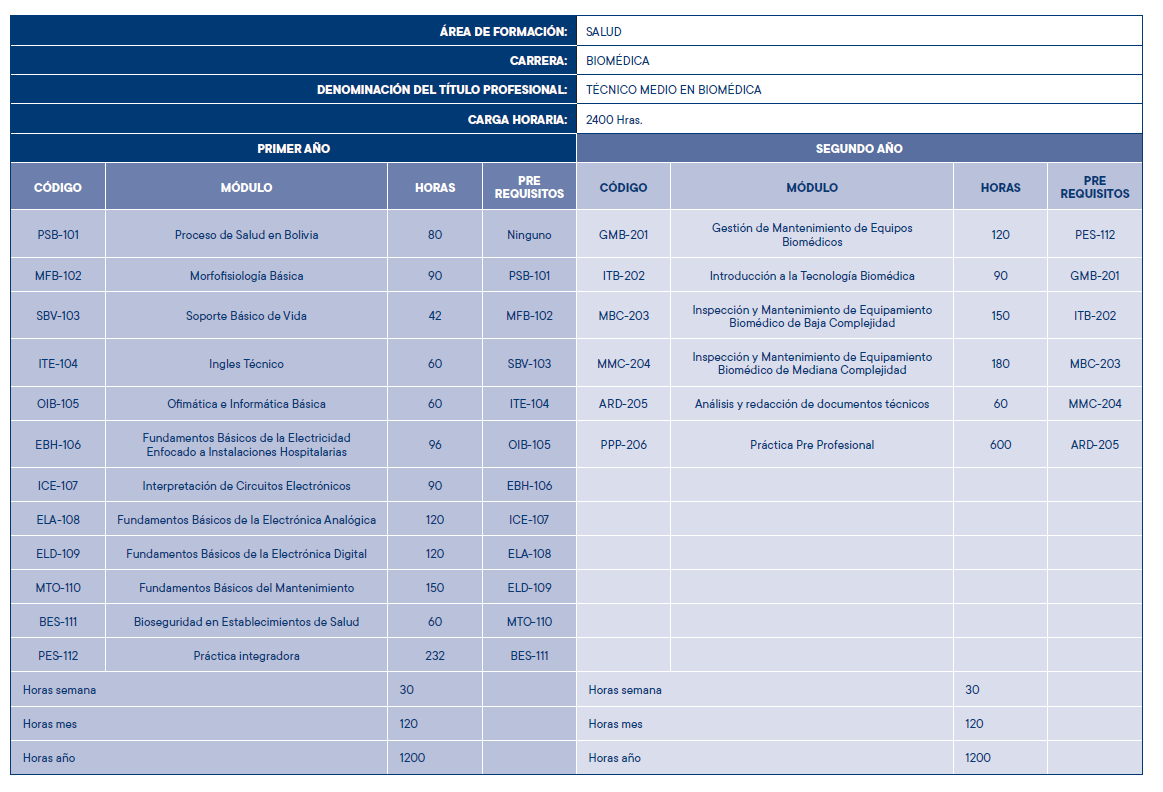Select code cell 'PPP-206'
The width and height of the screenshot is (1163, 792).
623,444
